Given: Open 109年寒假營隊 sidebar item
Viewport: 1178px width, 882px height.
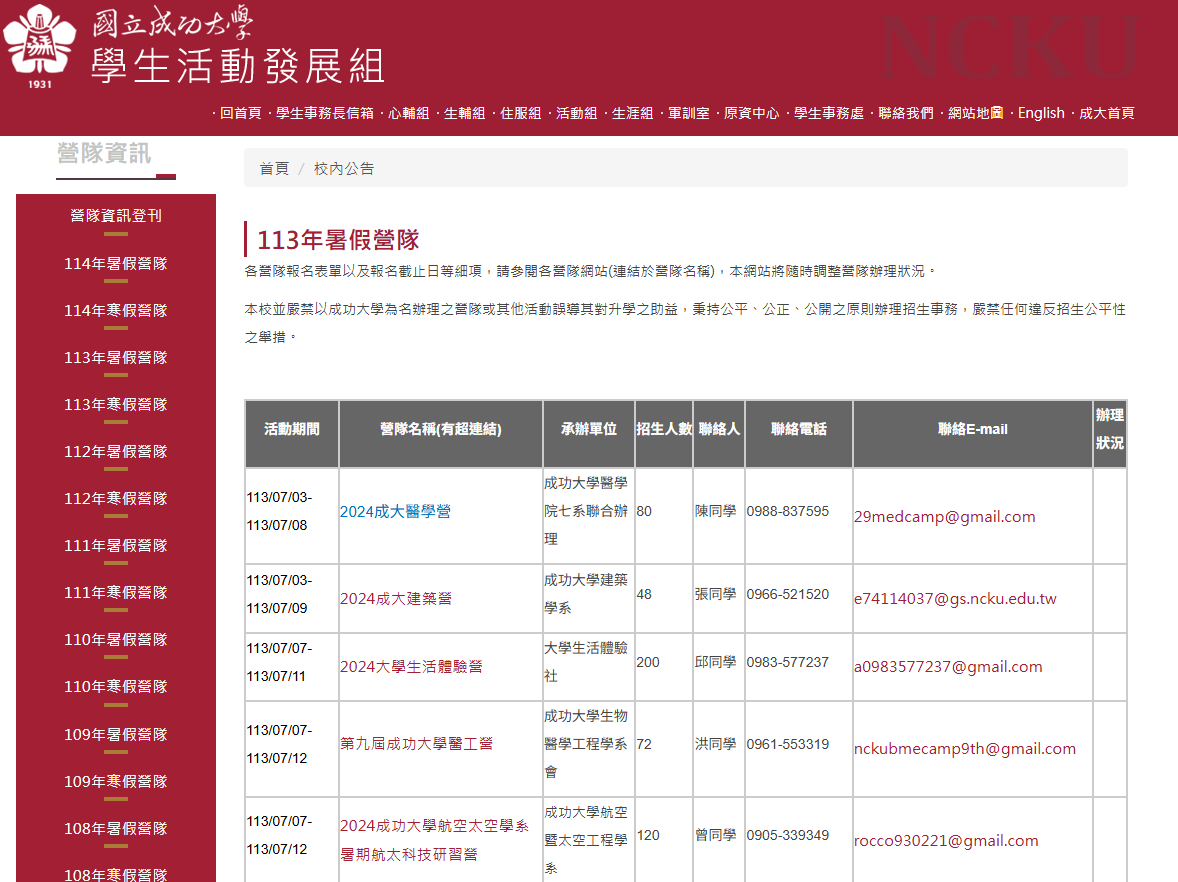Looking at the screenshot, I should pyautogui.click(x=116, y=781).
